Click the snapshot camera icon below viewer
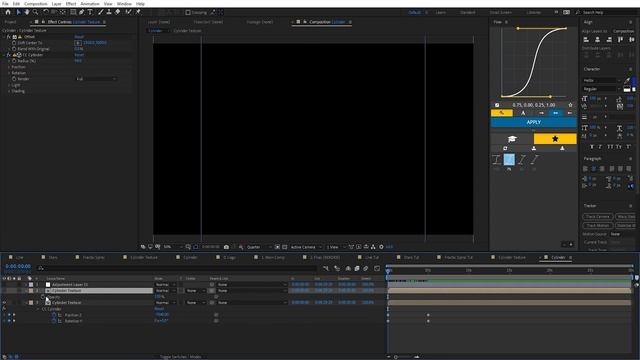 [x=226, y=247]
